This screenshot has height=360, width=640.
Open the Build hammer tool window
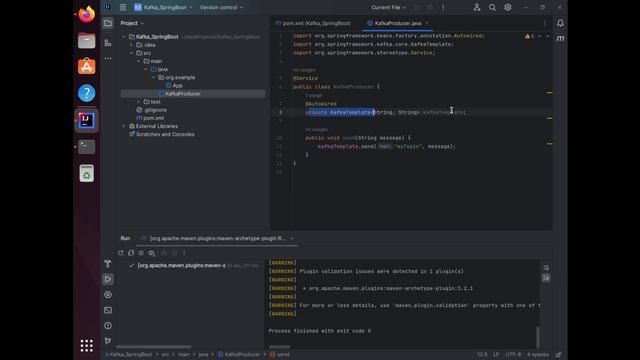point(108,264)
